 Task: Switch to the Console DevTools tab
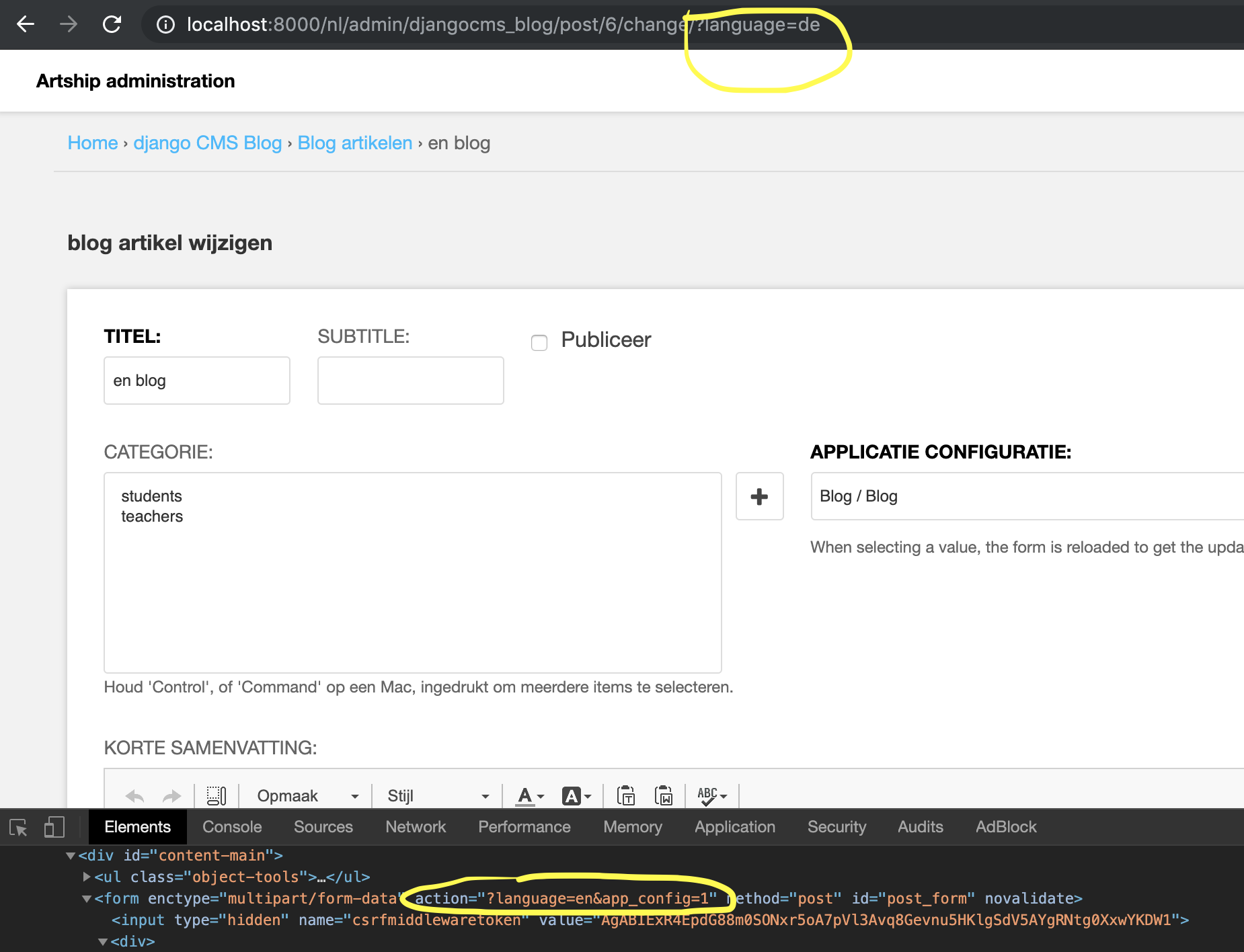click(232, 827)
